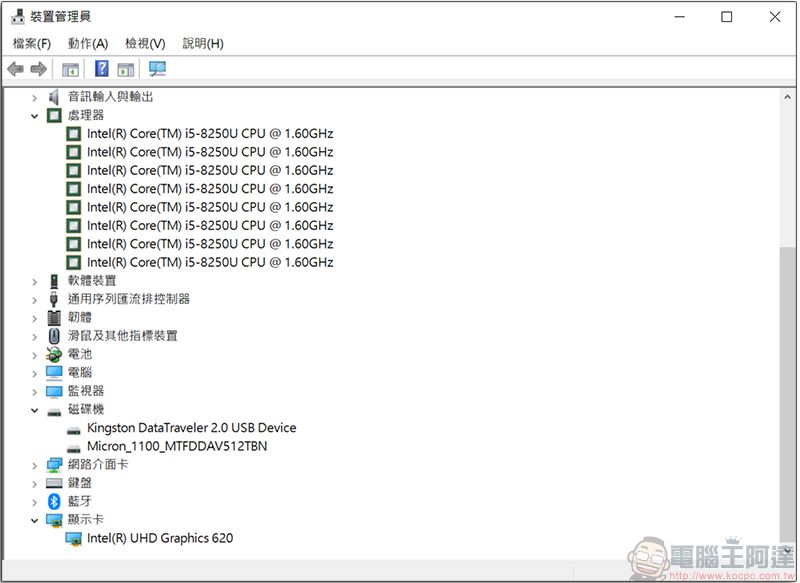Viewport: 800px width, 583px height.
Task: Click the scan for hardware changes monitor icon
Action: 157,69
